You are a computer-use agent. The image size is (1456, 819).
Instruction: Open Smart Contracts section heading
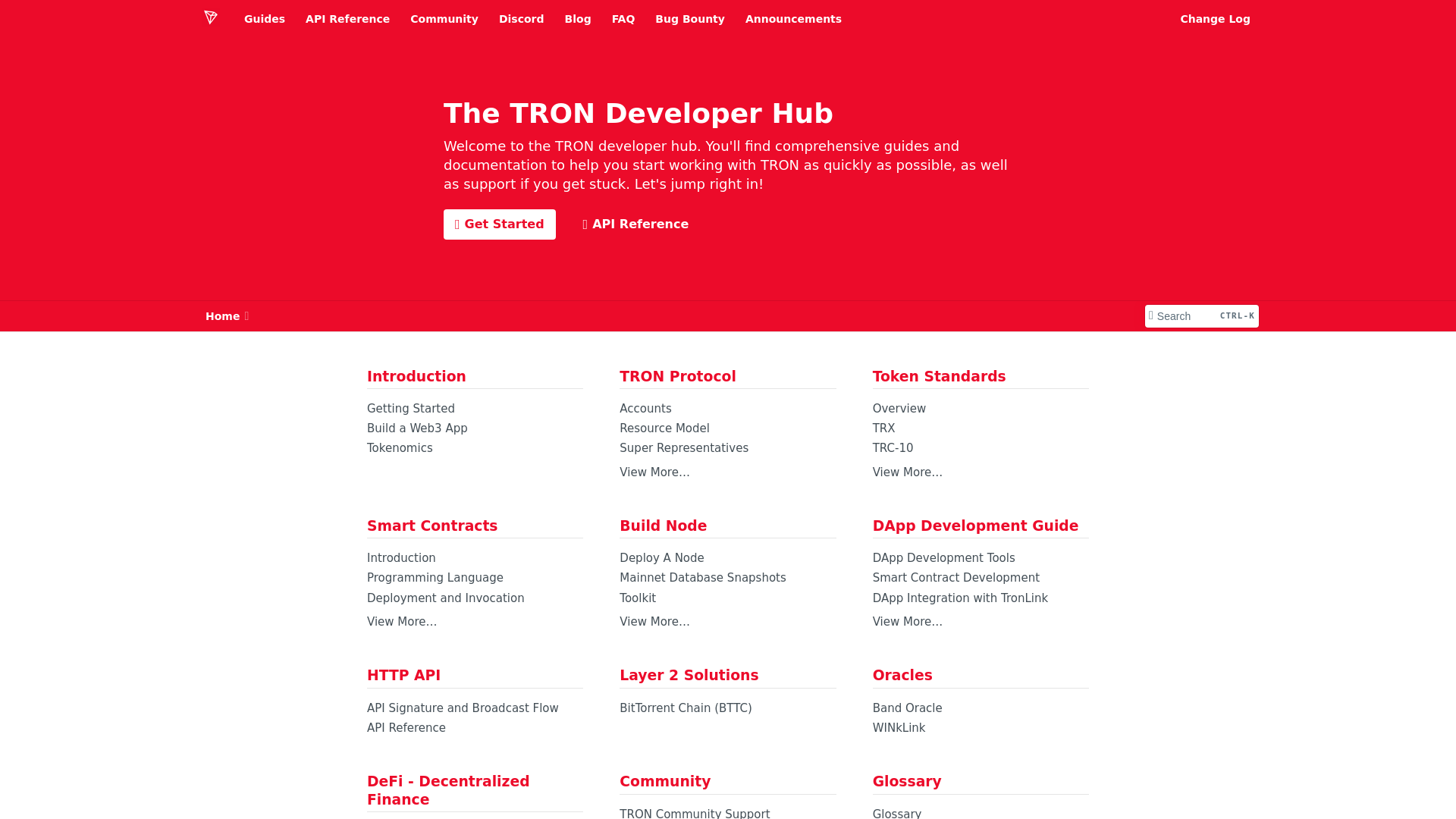[432, 526]
